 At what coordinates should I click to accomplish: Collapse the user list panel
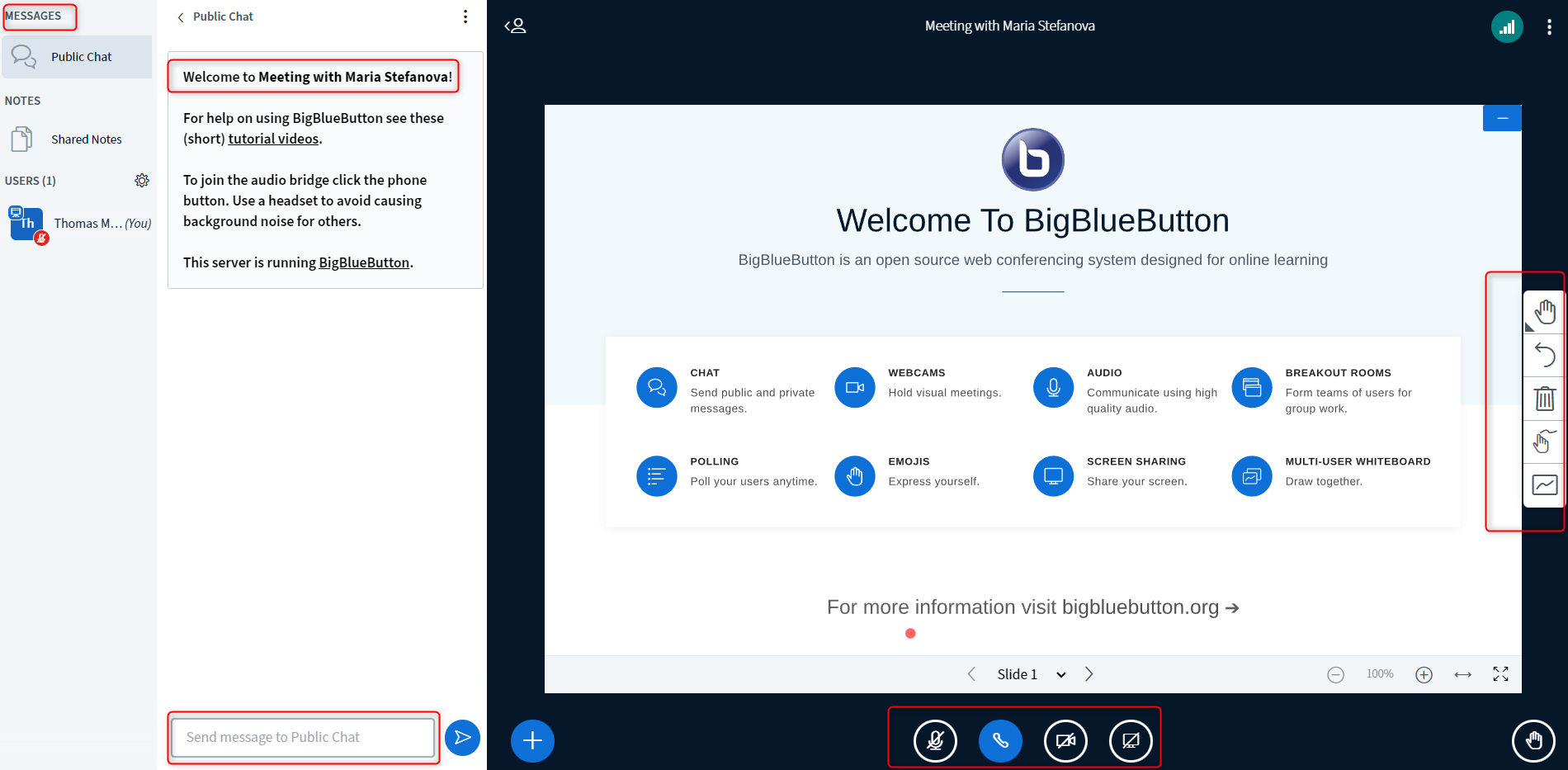point(515,26)
